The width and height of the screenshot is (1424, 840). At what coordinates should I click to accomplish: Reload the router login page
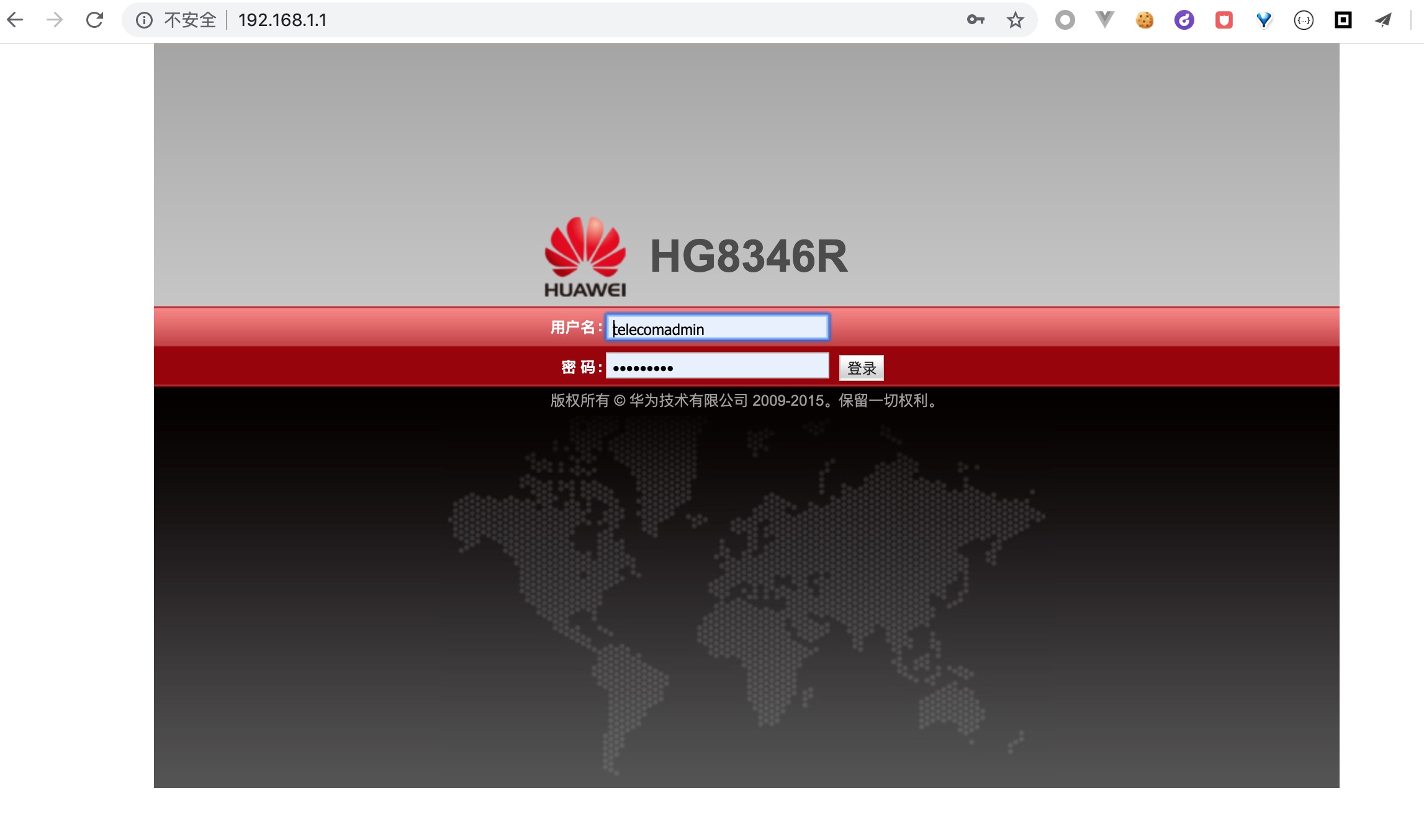(94, 20)
